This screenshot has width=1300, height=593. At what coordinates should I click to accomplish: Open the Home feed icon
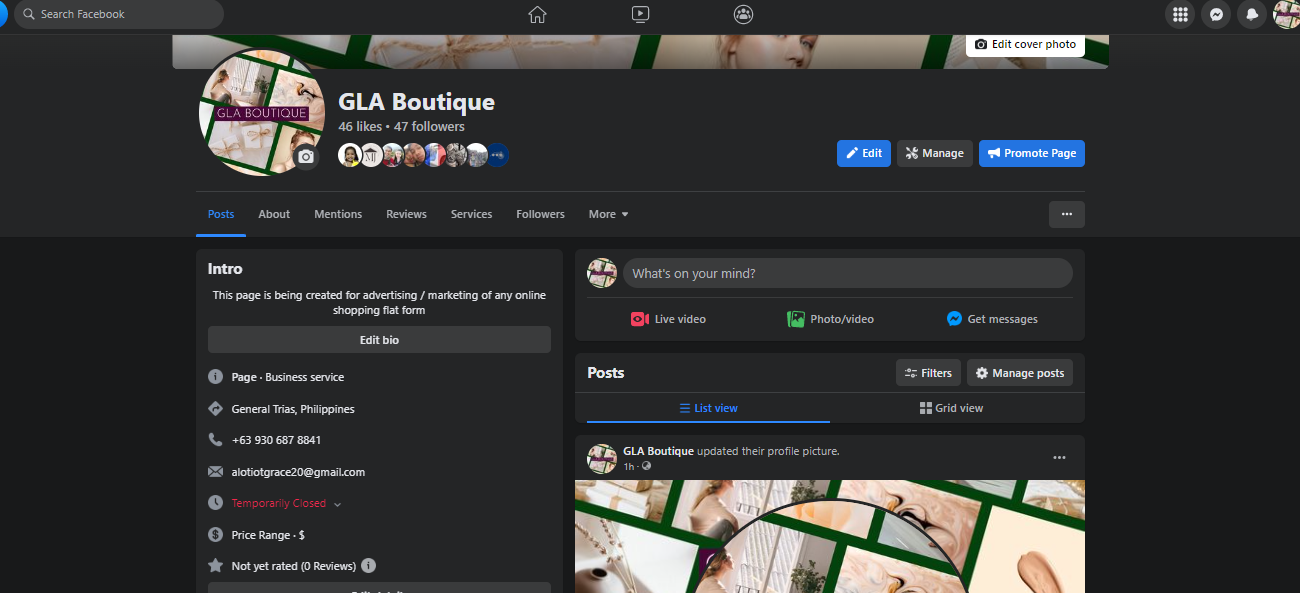(538, 14)
